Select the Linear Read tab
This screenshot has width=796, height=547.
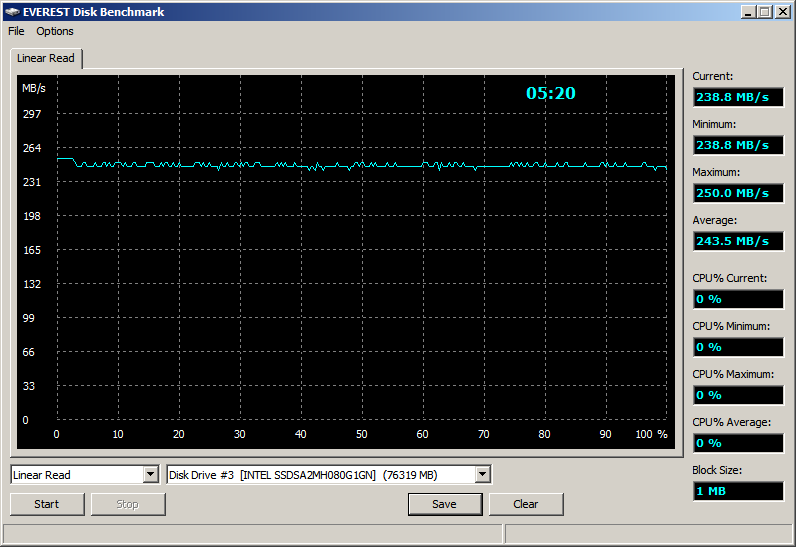tap(46, 58)
